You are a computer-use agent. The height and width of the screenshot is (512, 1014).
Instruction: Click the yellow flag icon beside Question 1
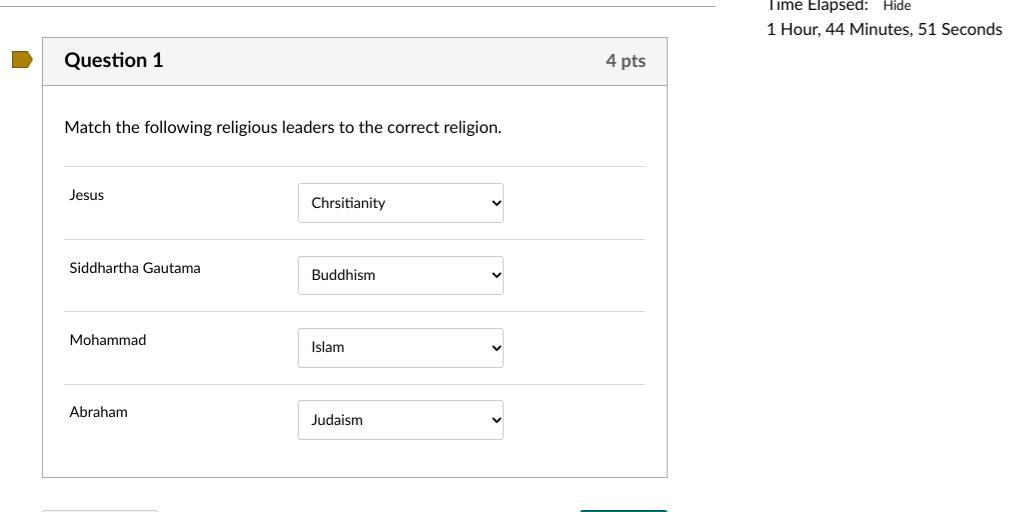point(23,60)
